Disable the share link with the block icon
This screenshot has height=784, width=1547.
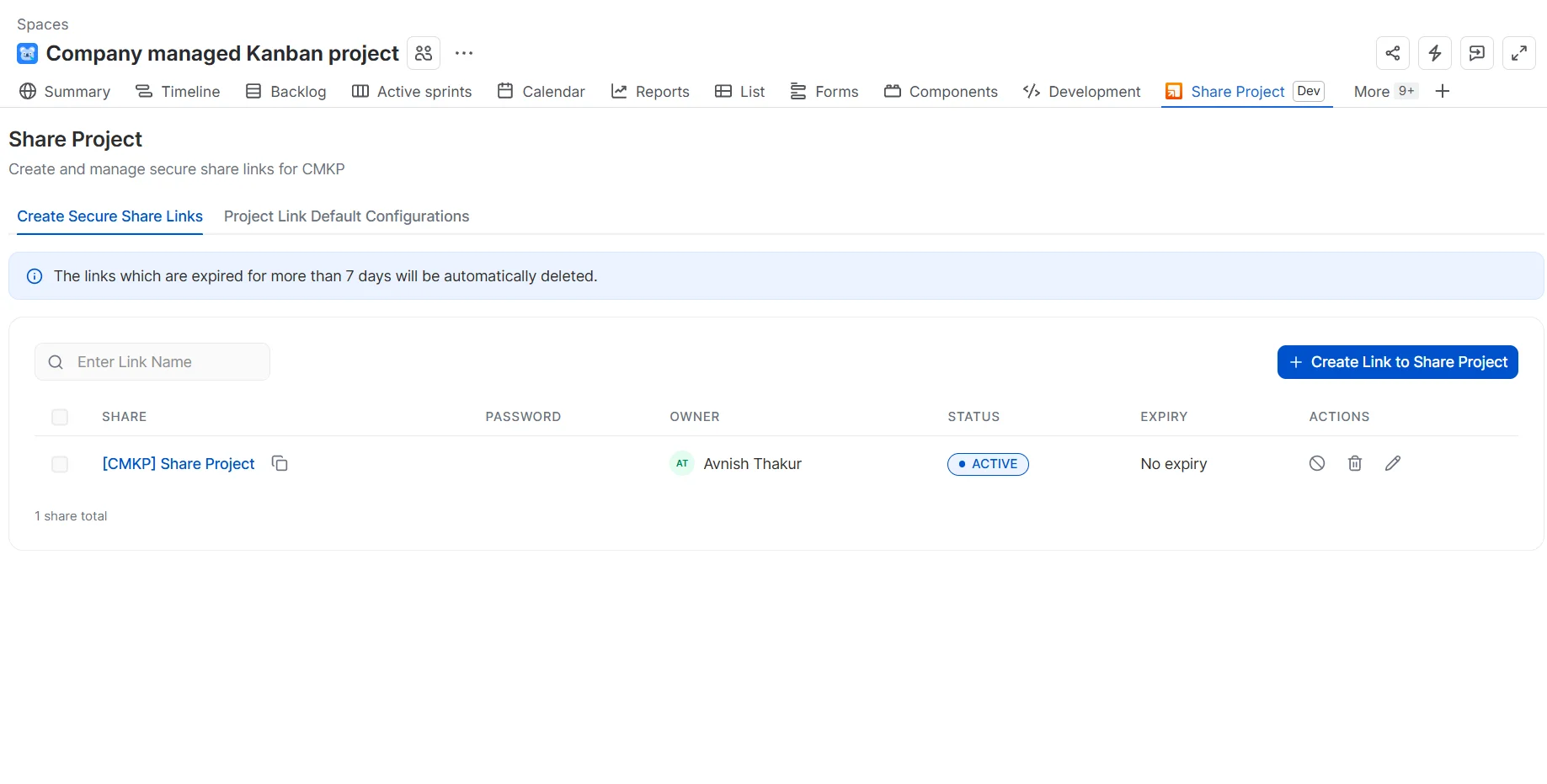1317,463
